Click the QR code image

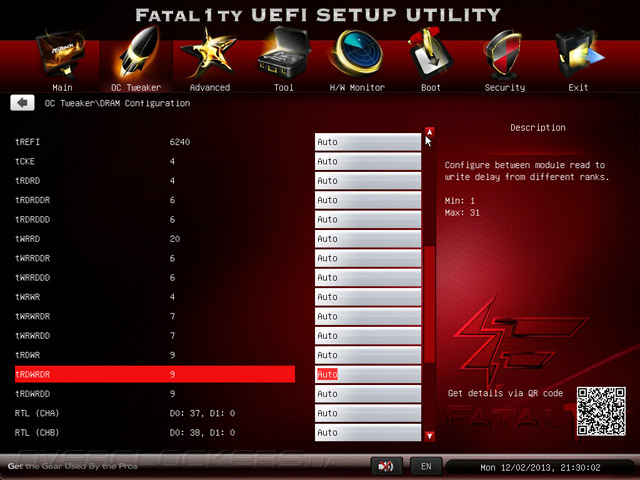(601, 411)
